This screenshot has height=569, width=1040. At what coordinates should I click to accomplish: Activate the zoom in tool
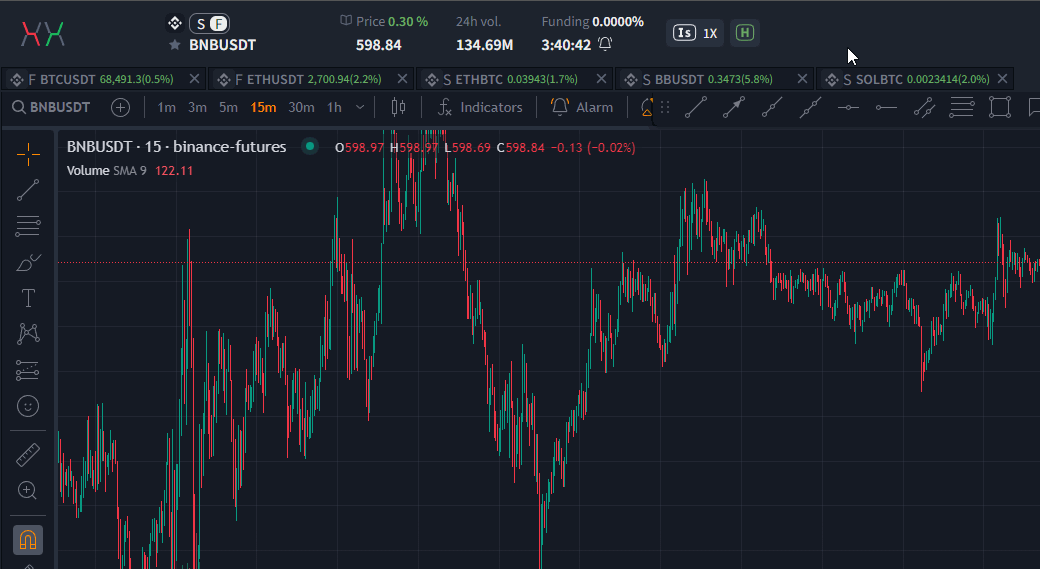[x=28, y=491]
